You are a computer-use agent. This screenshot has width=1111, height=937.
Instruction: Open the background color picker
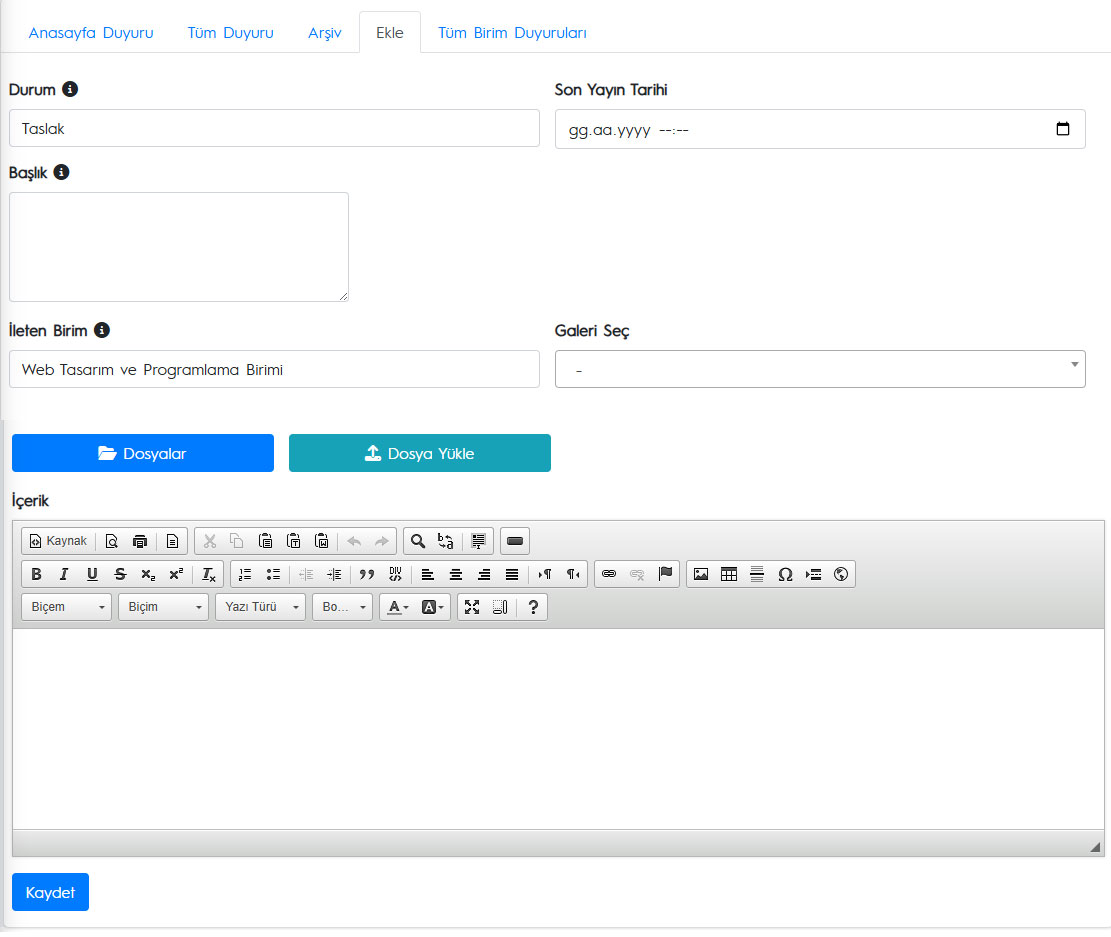[433, 607]
